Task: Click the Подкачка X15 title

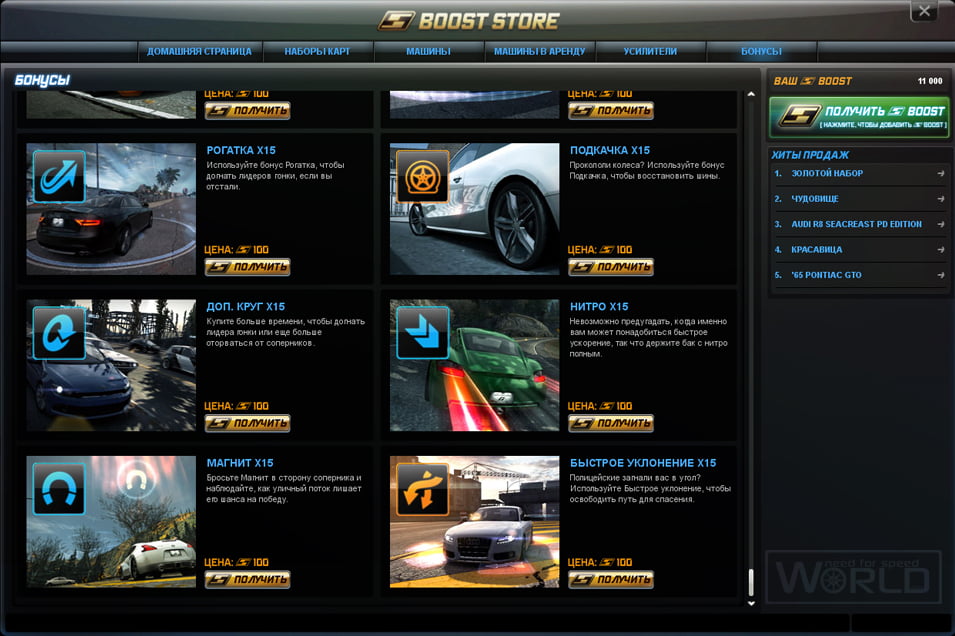Action: point(610,150)
